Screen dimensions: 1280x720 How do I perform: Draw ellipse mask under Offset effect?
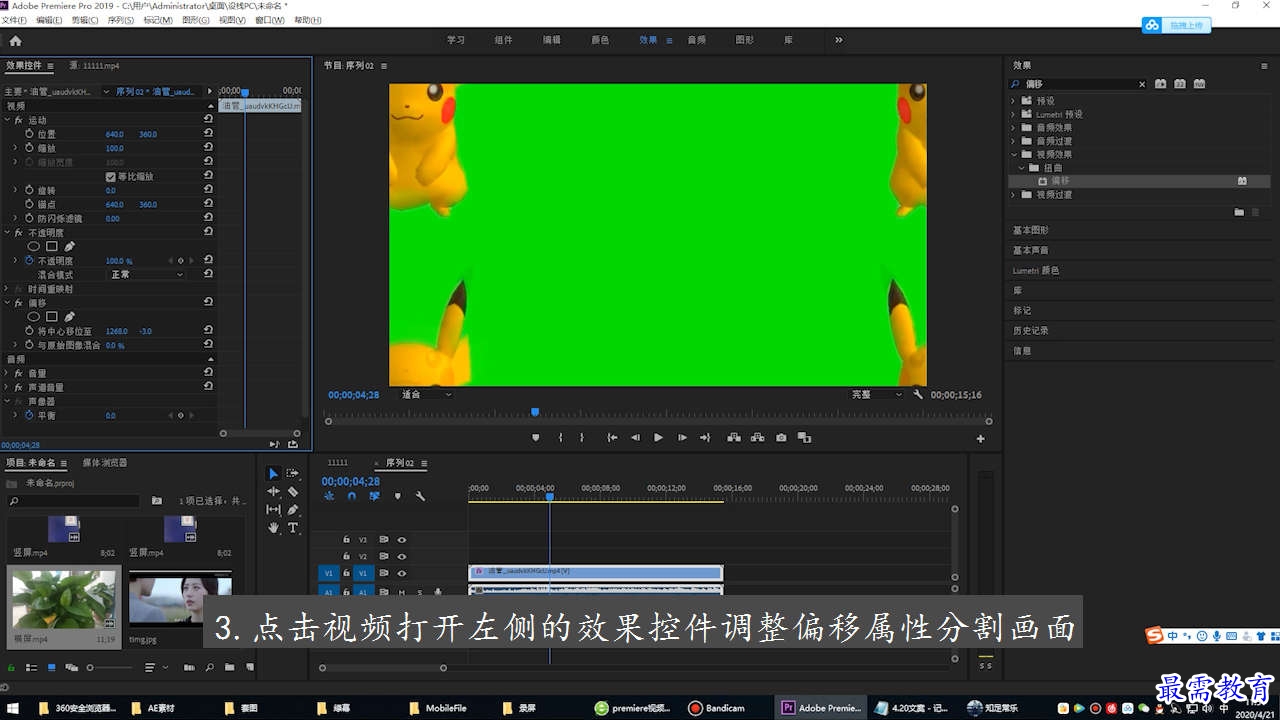pos(34,316)
